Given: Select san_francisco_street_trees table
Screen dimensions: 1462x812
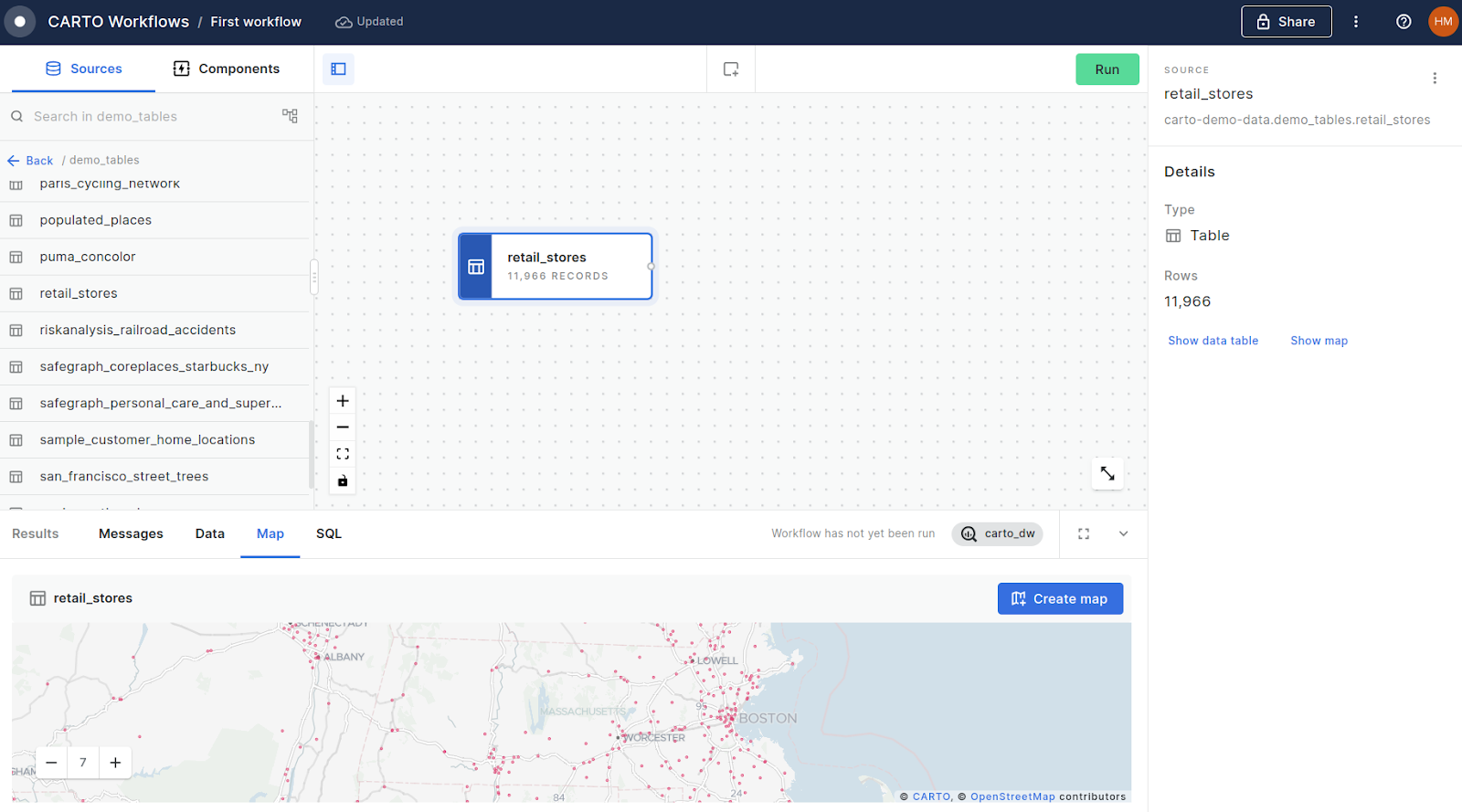Looking at the screenshot, I should (x=155, y=477).
